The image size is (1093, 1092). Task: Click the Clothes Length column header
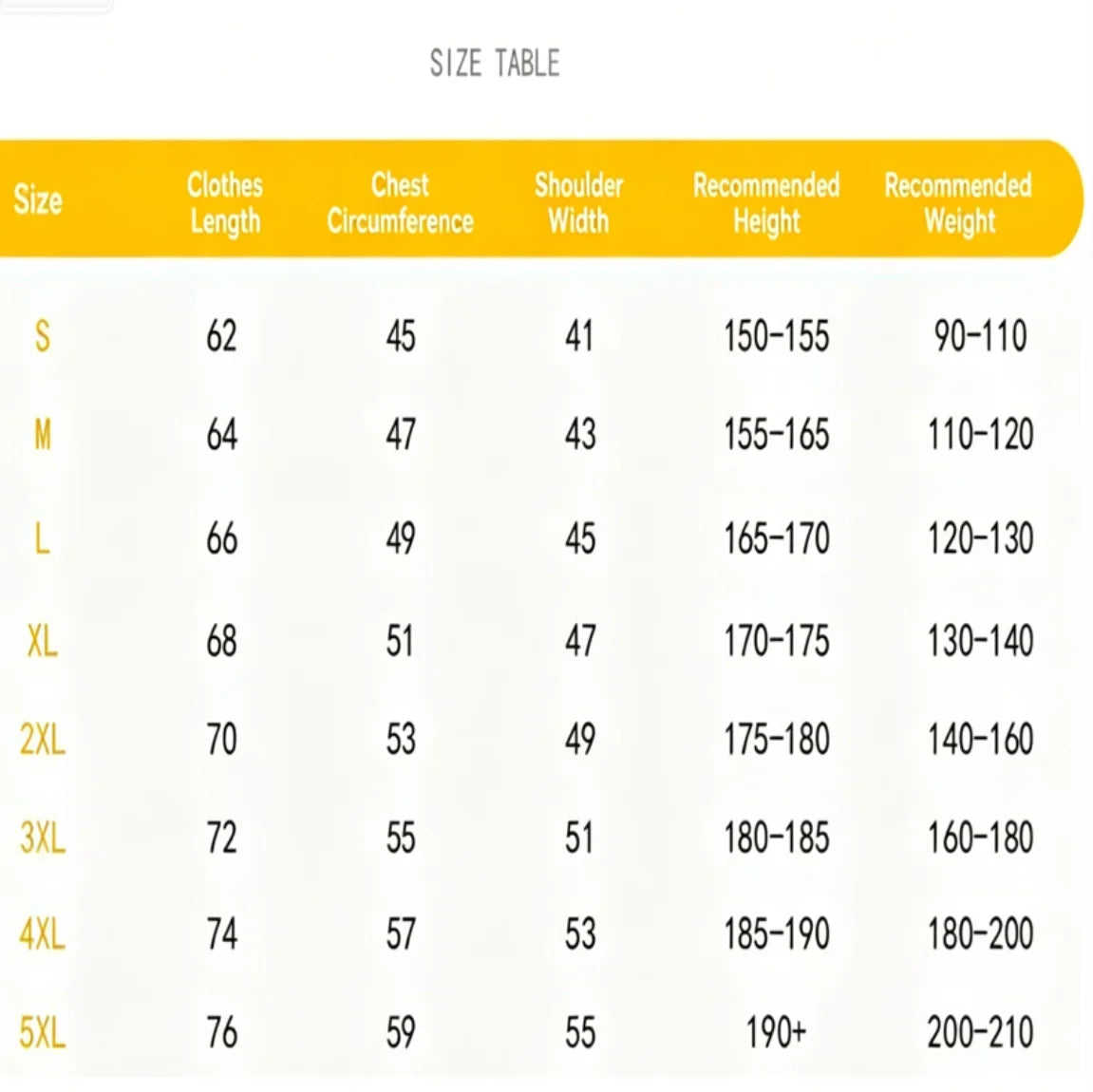coord(225,203)
